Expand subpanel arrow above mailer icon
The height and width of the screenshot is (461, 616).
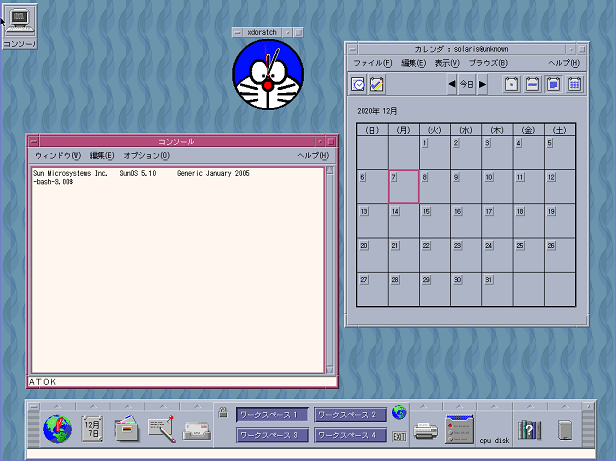pyautogui.click(x=197, y=406)
